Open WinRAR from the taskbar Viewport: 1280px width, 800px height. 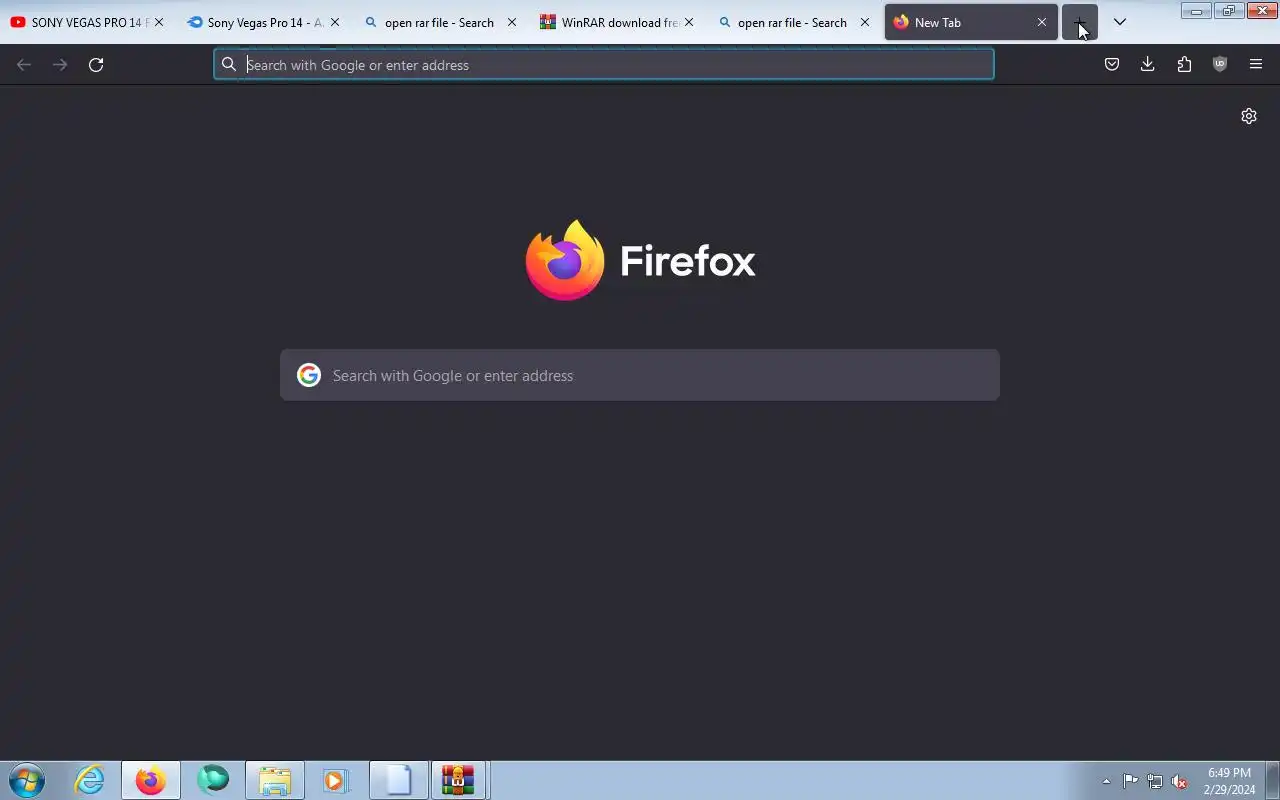click(x=458, y=780)
